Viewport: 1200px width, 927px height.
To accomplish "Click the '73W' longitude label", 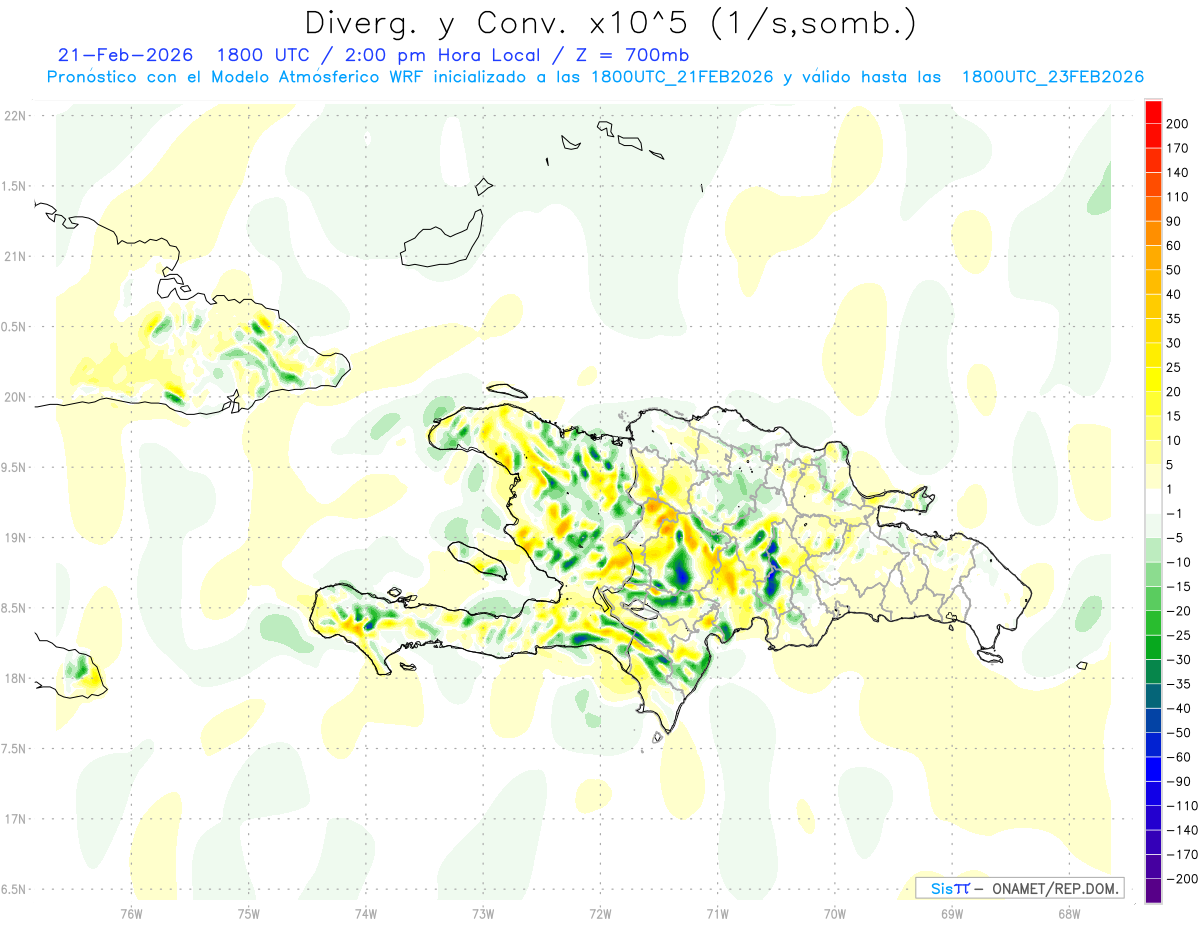I will point(483,913).
